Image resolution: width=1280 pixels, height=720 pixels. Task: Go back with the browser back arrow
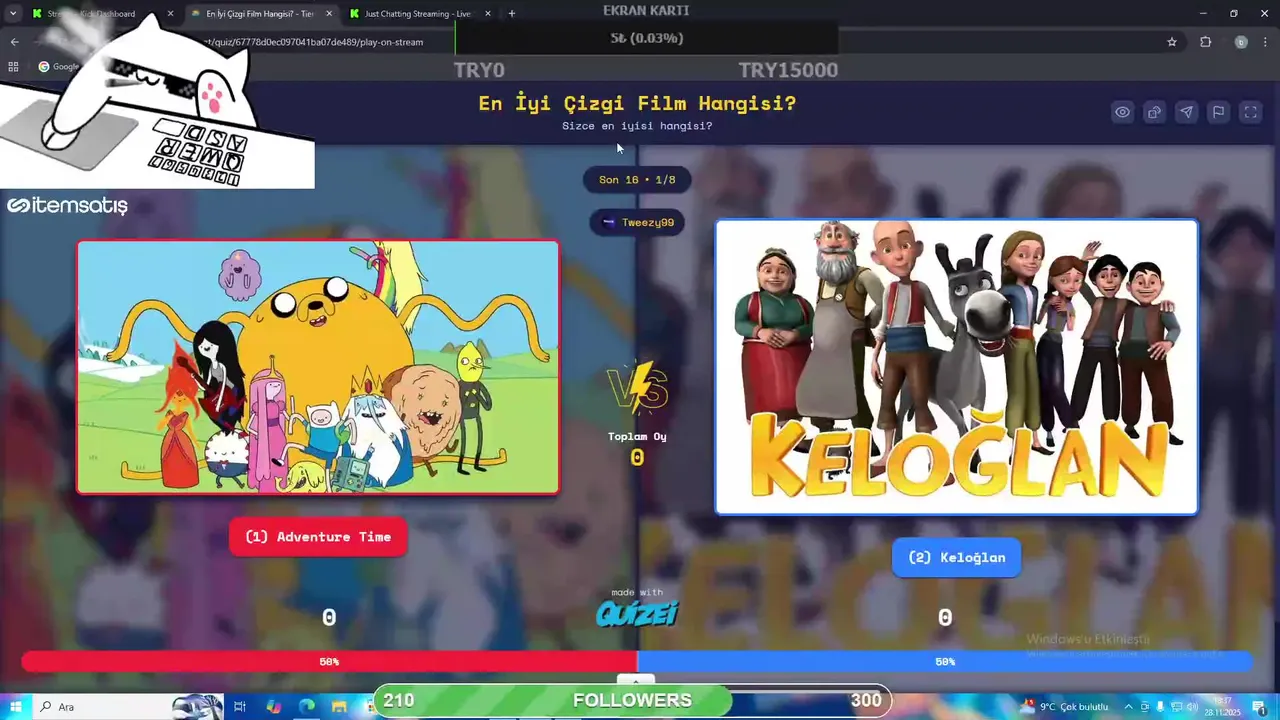(x=14, y=42)
